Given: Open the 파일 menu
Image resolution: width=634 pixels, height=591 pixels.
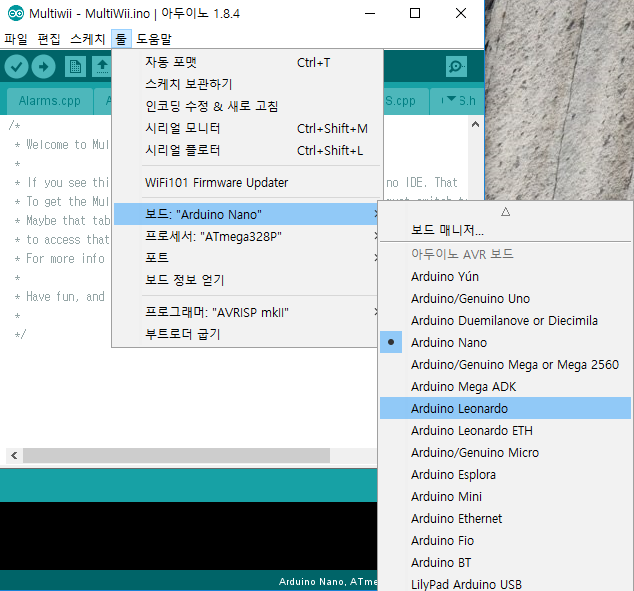Looking at the screenshot, I should [16, 39].
